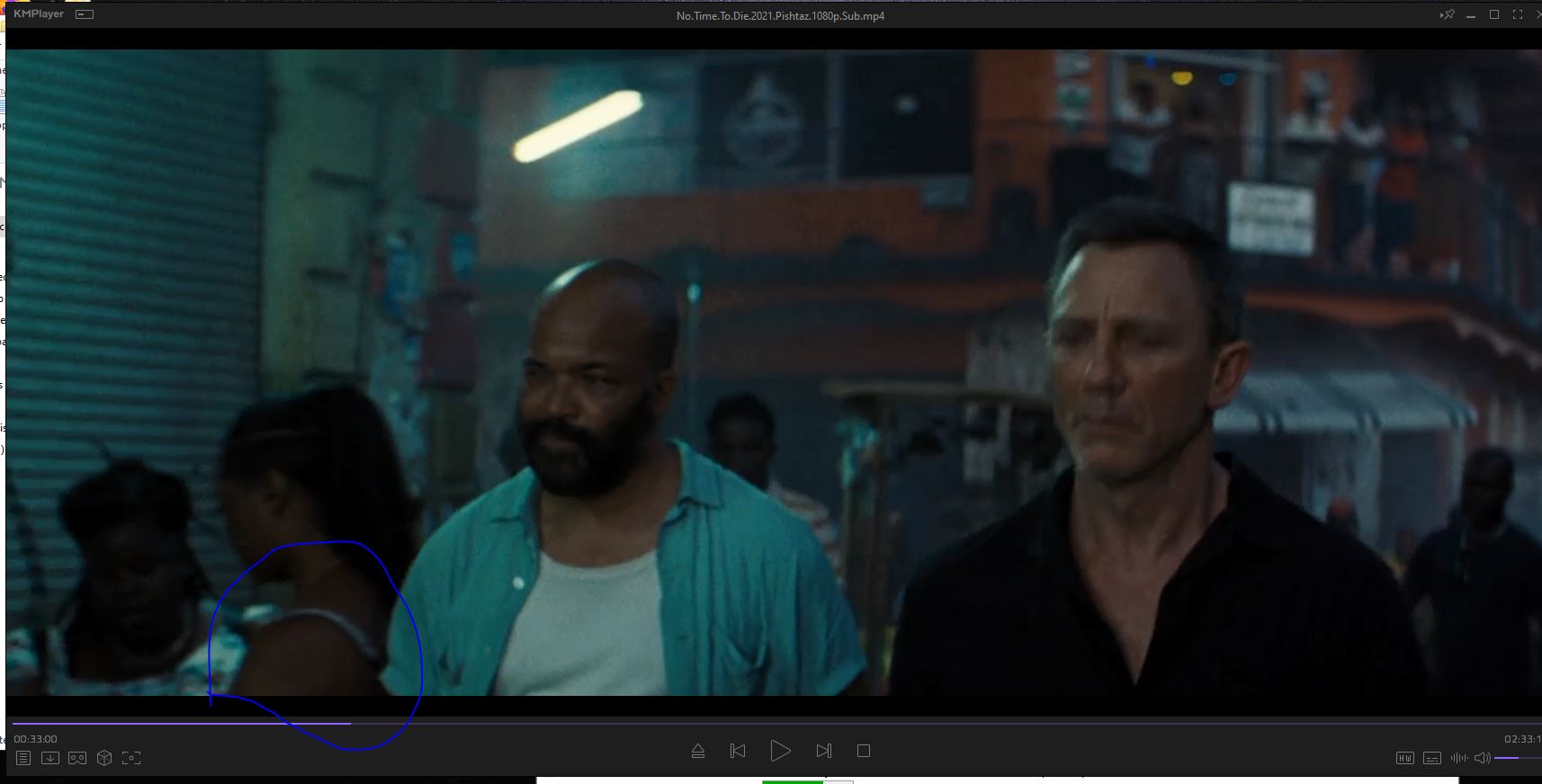Enter fullscreen from the title bar

[1518, 14]
